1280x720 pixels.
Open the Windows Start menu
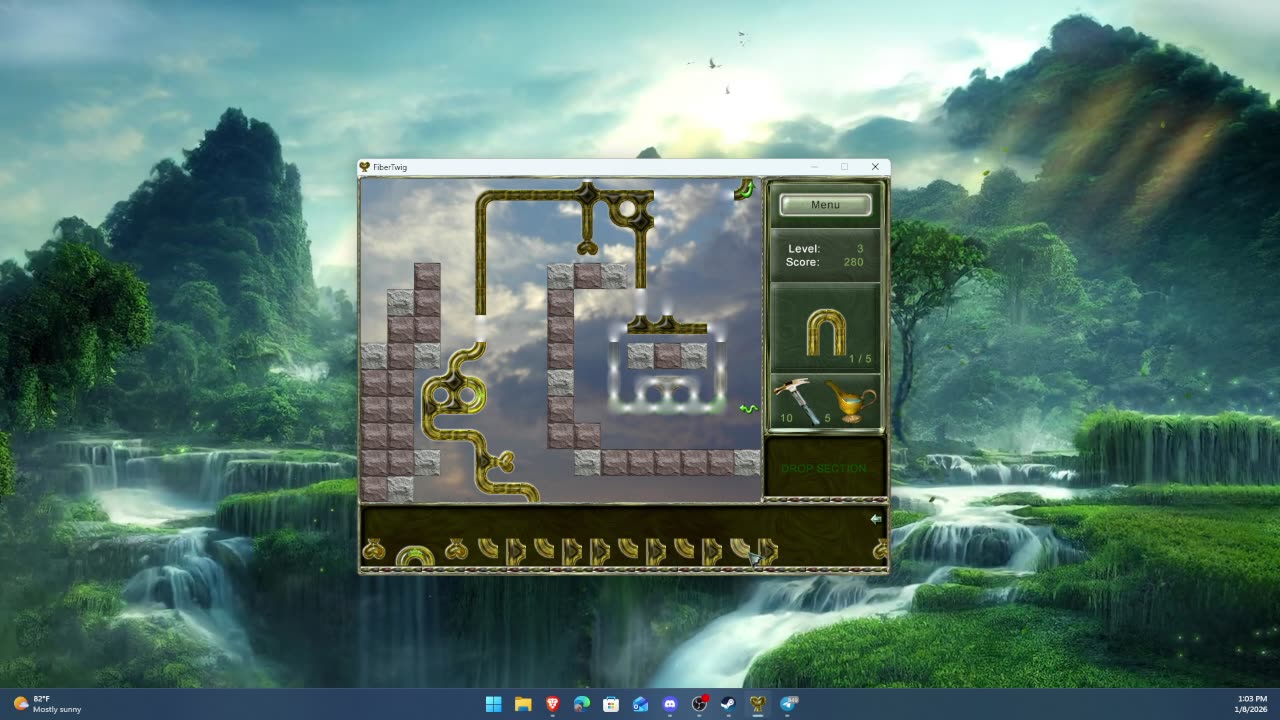[494, 704]
